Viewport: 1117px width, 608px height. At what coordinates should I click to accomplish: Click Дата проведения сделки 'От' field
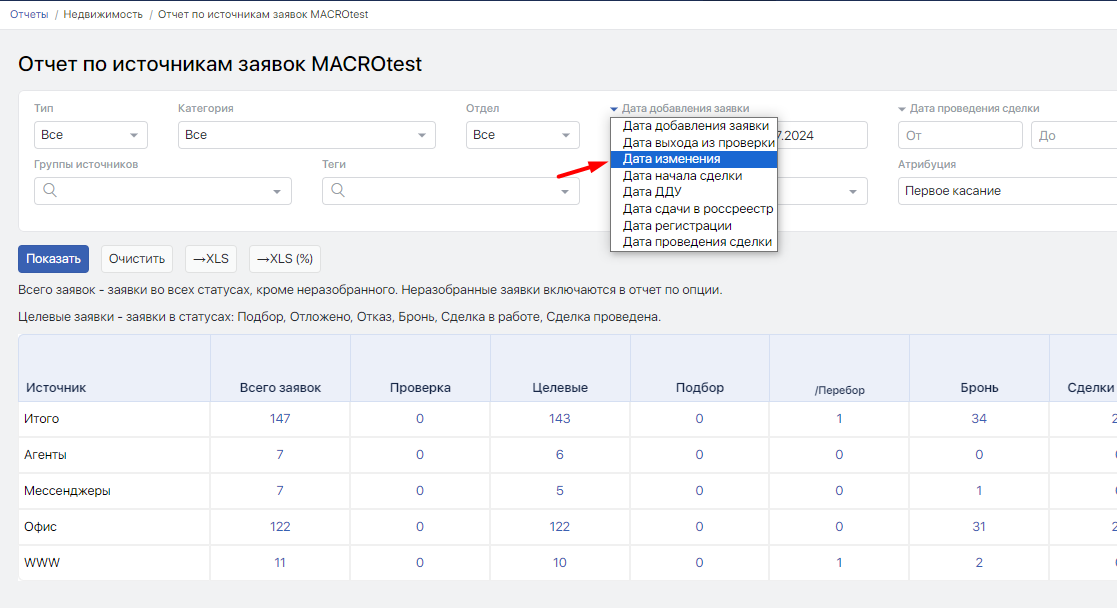coord(960,135)
